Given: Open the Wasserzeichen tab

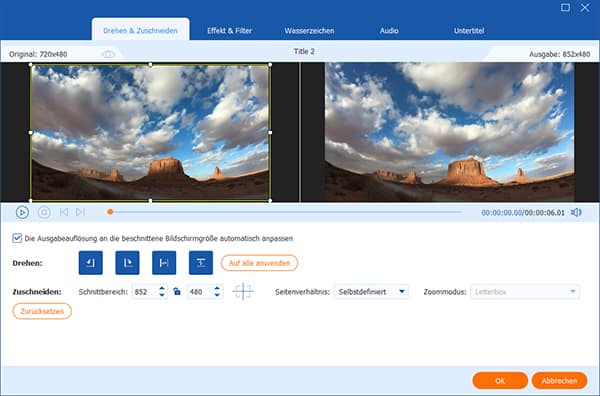Looking at the screenshot, I should coord(309,31).
